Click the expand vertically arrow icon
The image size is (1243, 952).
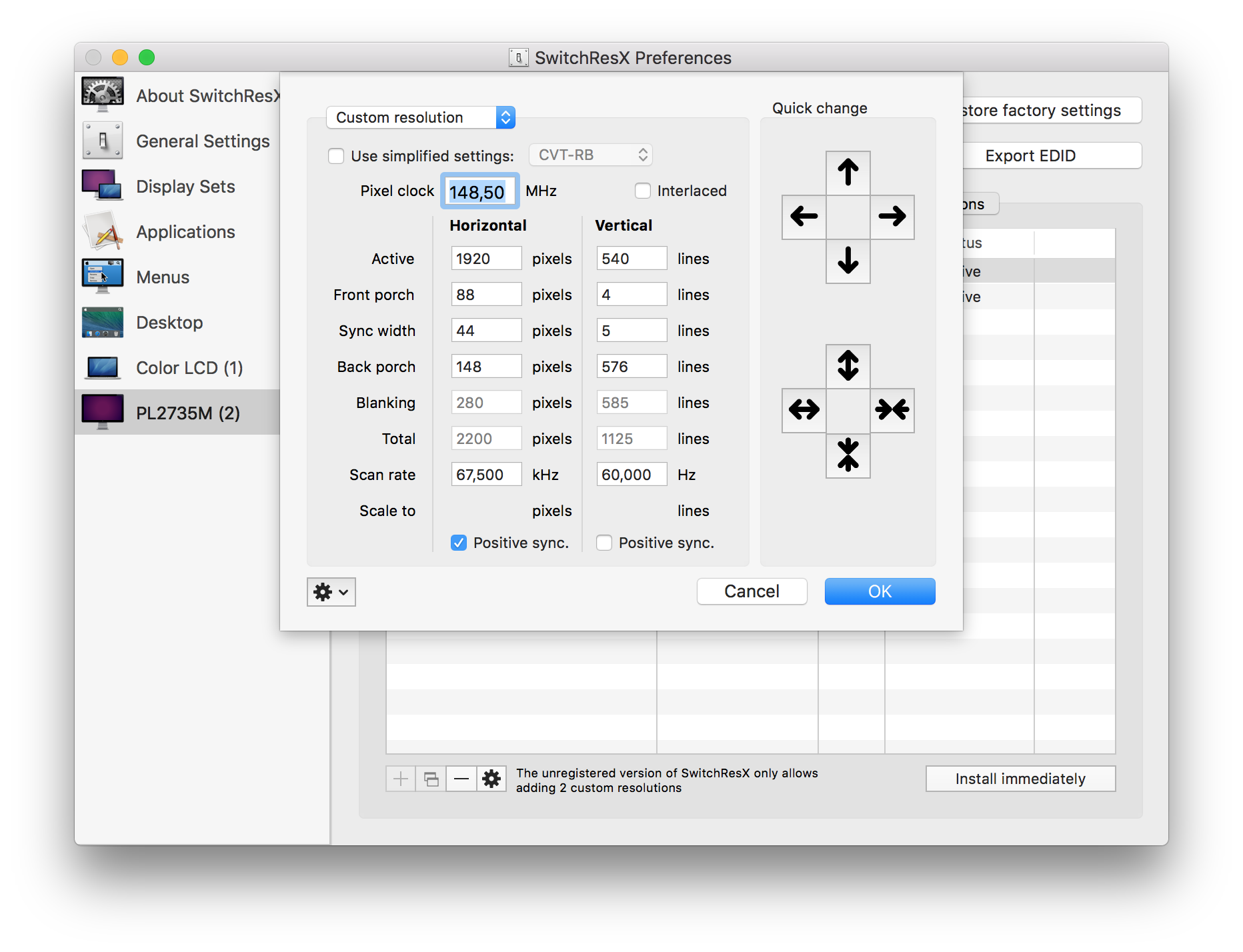click(848, 366)
